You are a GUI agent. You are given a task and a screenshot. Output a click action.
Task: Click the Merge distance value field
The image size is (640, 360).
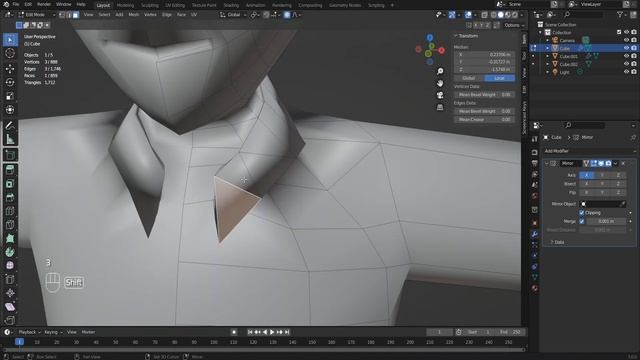click(606, 221)
